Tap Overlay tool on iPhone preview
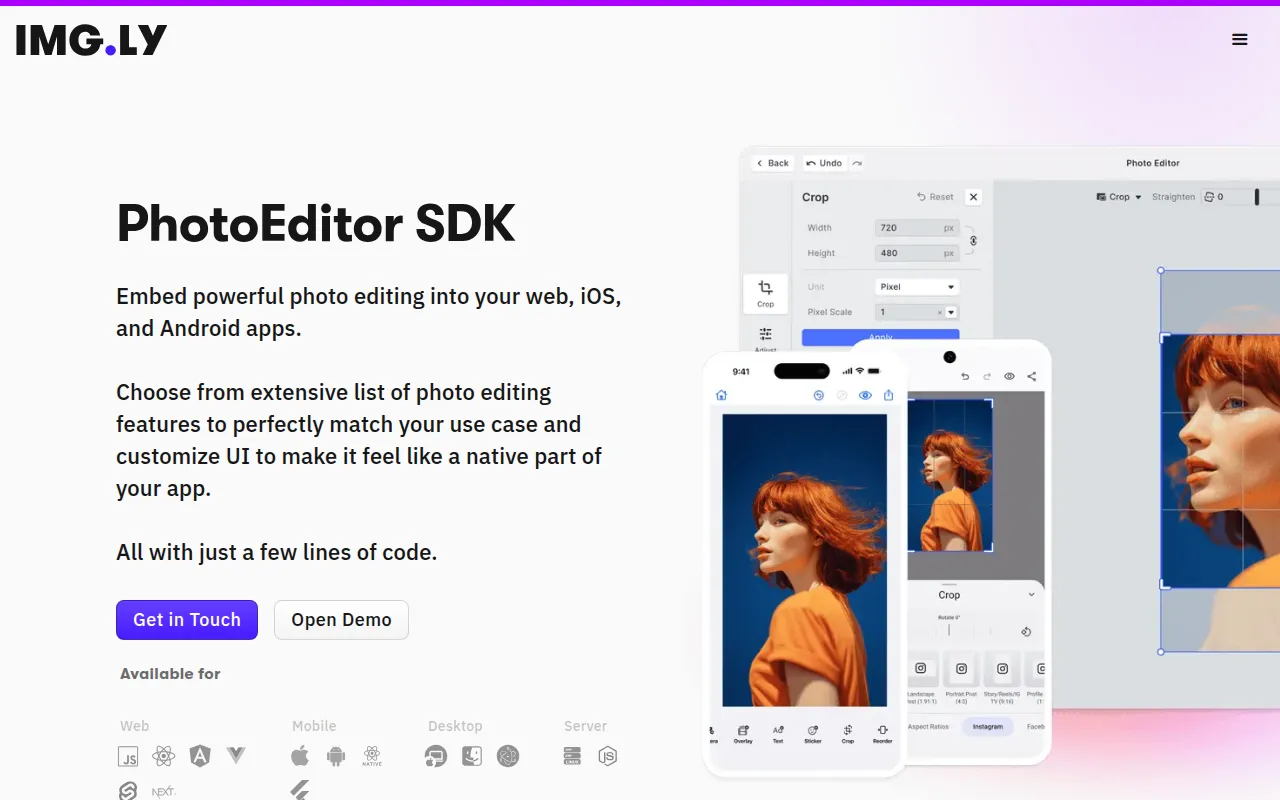 pos(743,734)
